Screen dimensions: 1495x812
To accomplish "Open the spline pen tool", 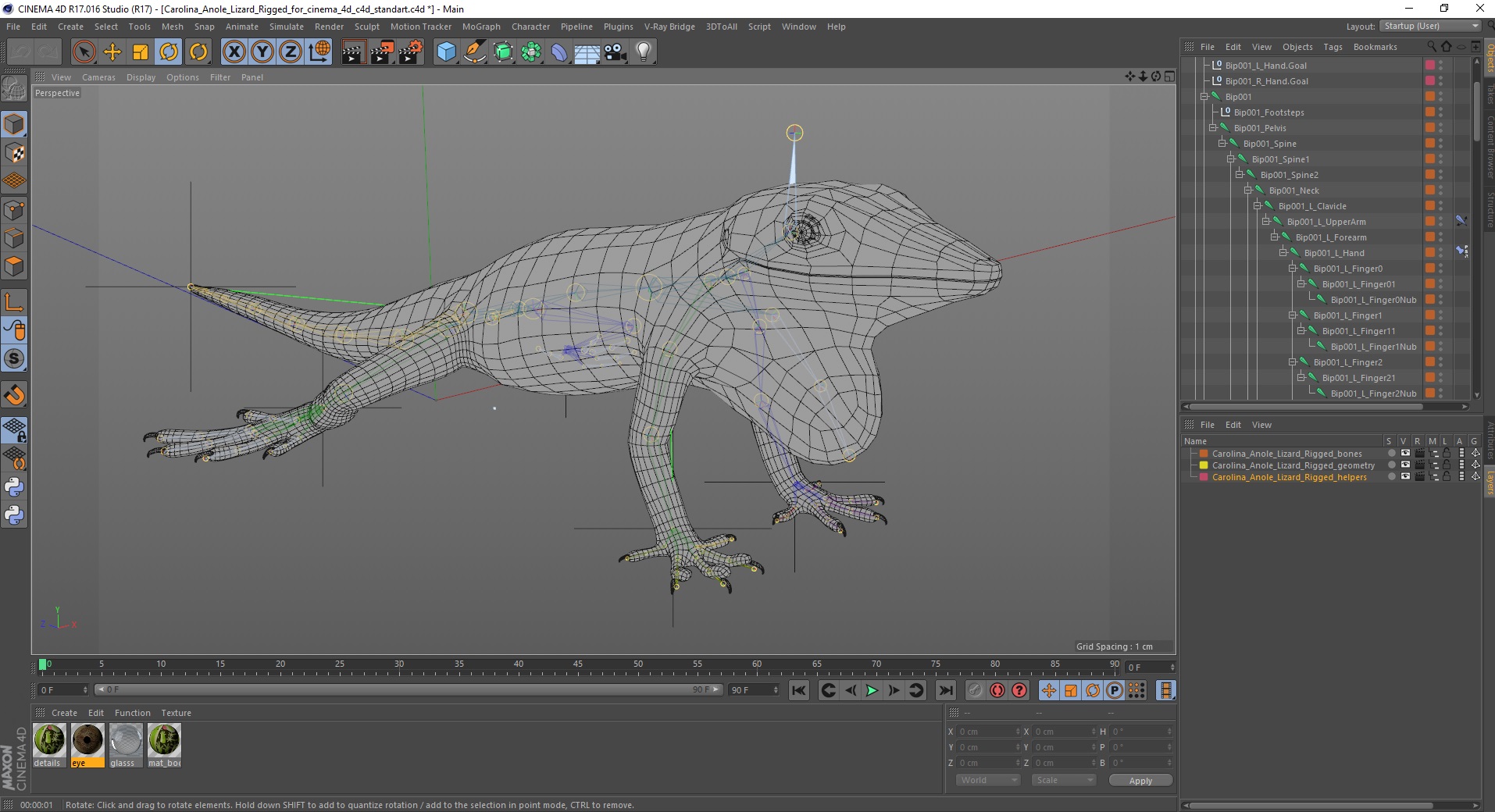I will 474,52.
